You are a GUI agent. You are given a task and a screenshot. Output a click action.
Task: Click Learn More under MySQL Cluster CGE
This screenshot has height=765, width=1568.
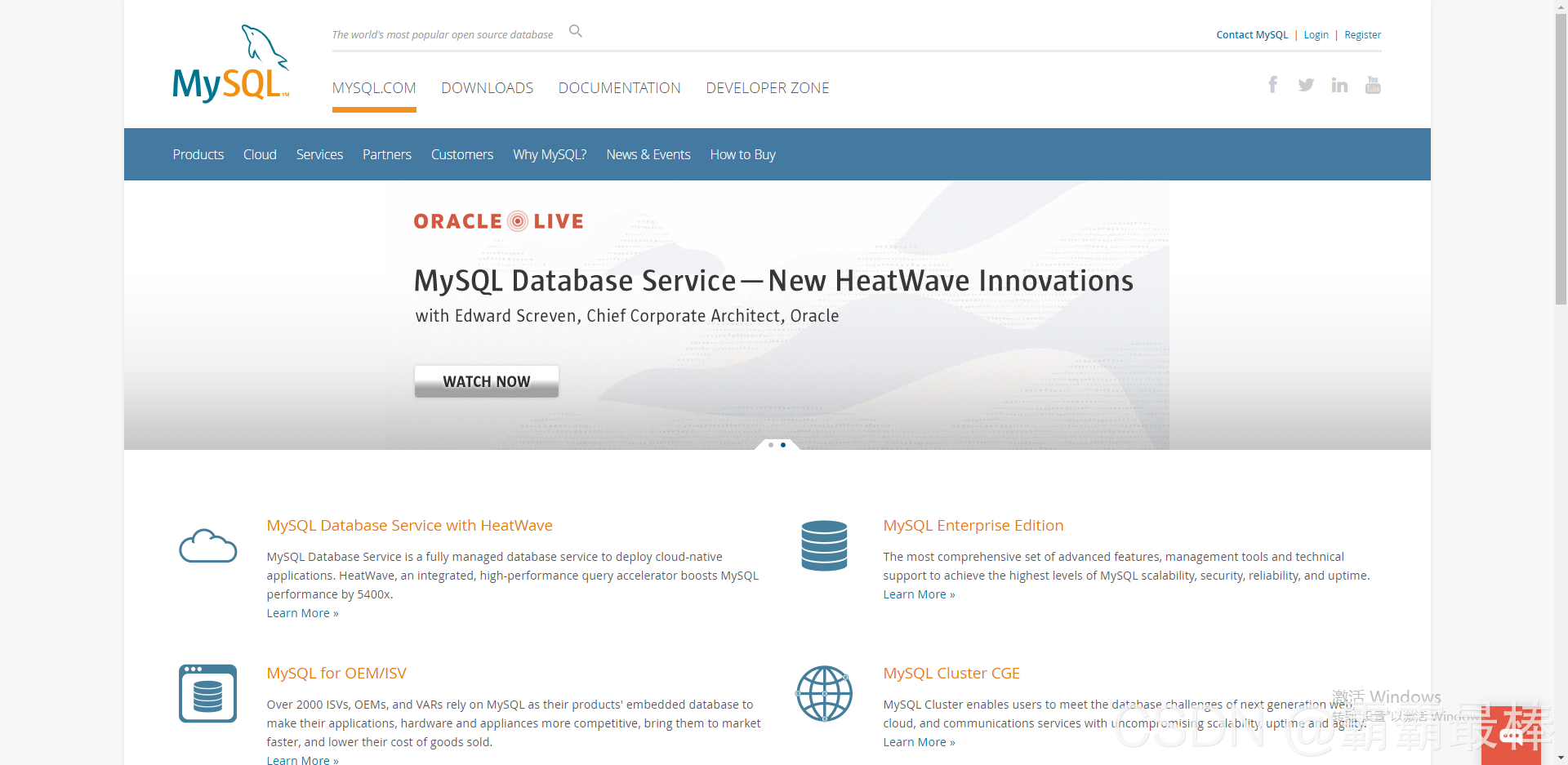[x=919, y=742]
